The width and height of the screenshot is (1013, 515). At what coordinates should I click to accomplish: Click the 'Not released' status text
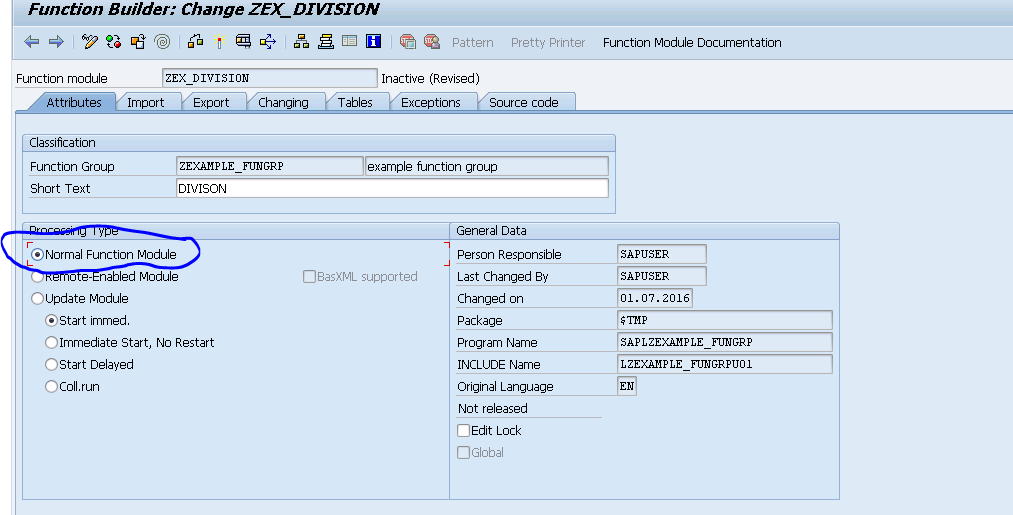[x=492, y=408]
